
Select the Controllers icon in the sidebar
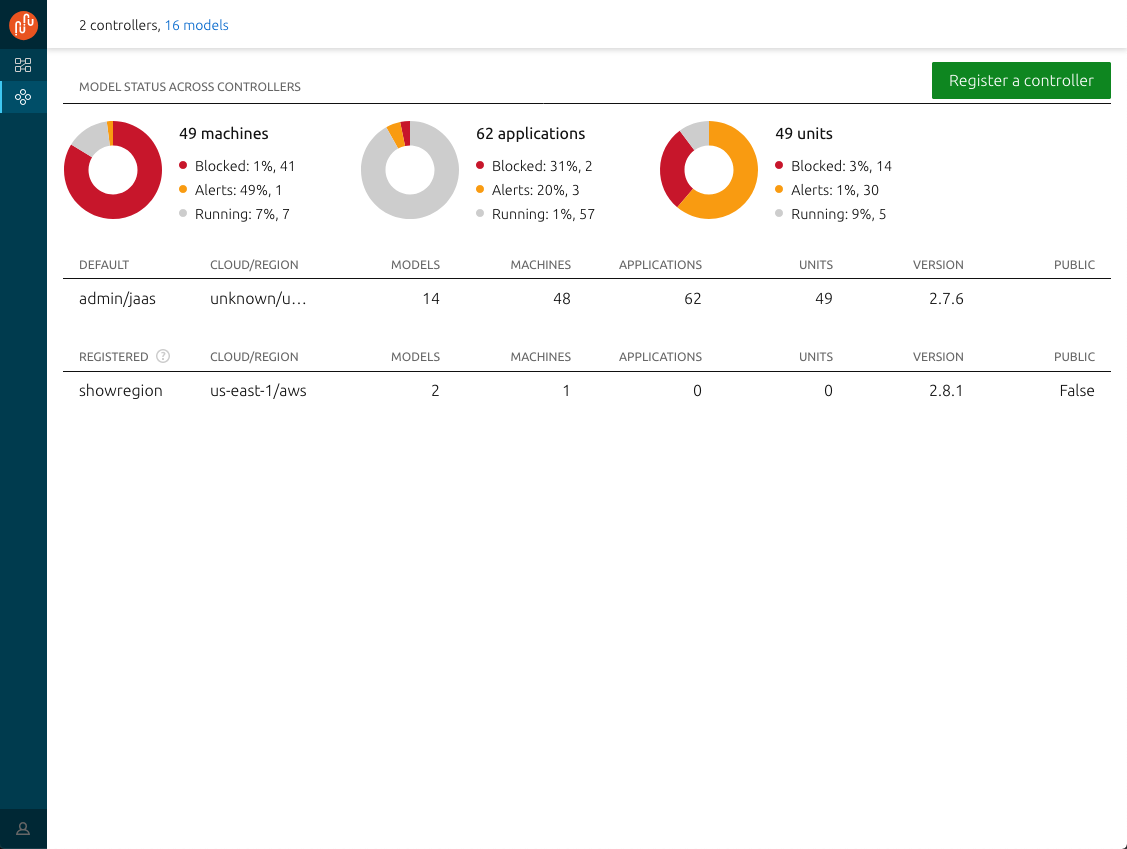pyautogui.click(x=23, y=96)
